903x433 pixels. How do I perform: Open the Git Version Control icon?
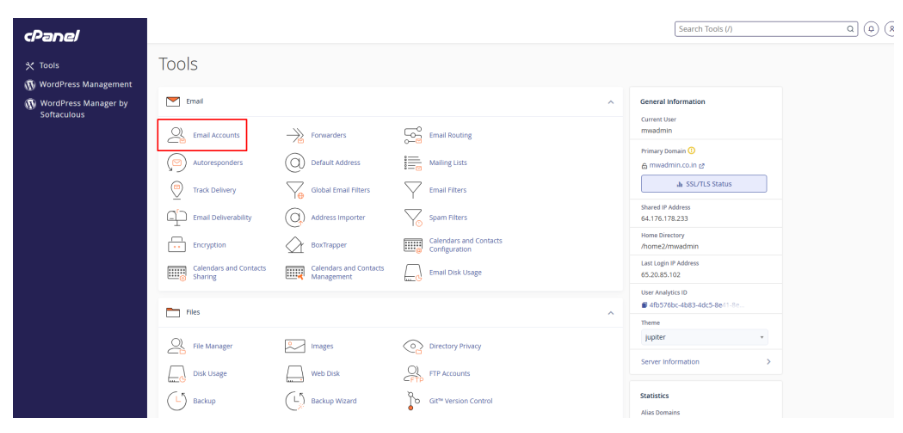(x=411, y=401)
